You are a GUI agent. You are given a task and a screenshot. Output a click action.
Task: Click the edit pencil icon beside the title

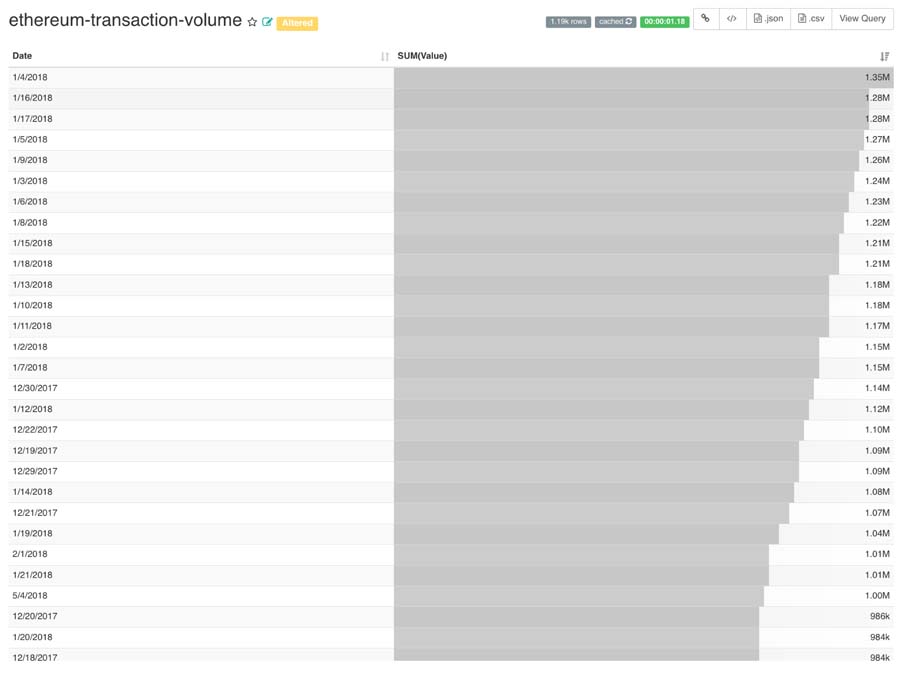coord(267,22)
